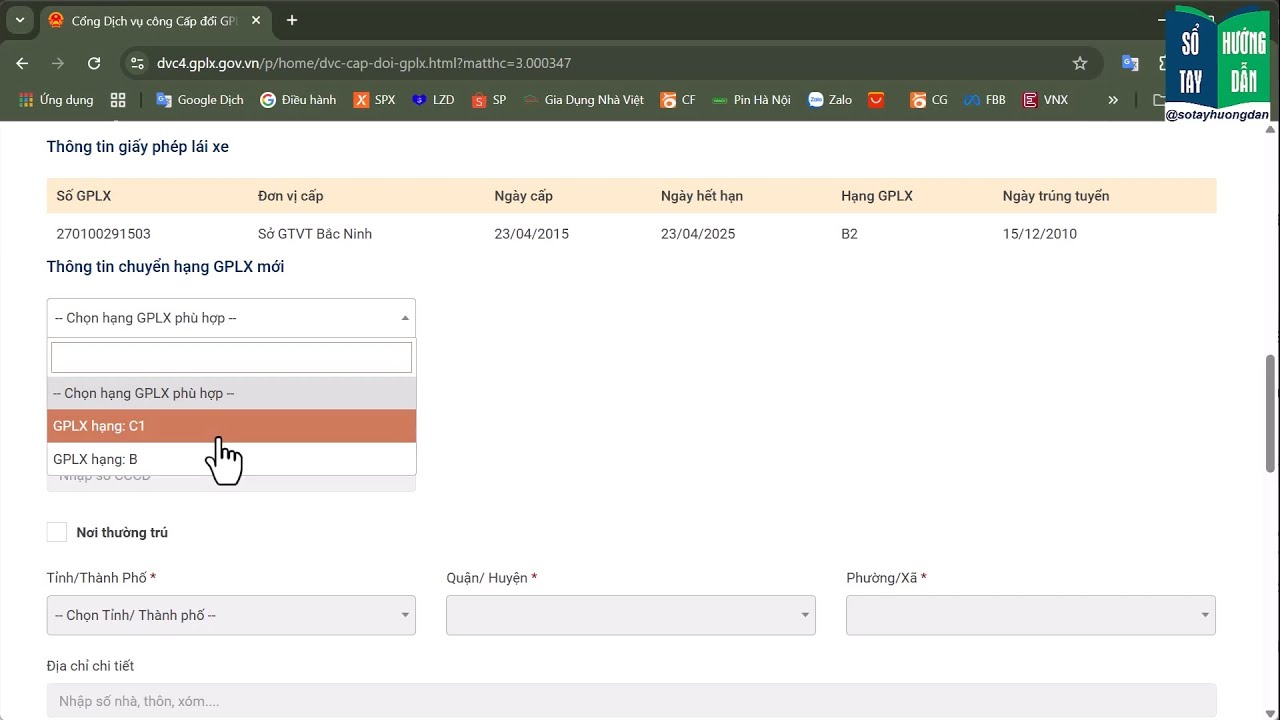This screenshot has width=1280, height=720.
Task: Open the tab search dropdown arrow
Action: 19,20
